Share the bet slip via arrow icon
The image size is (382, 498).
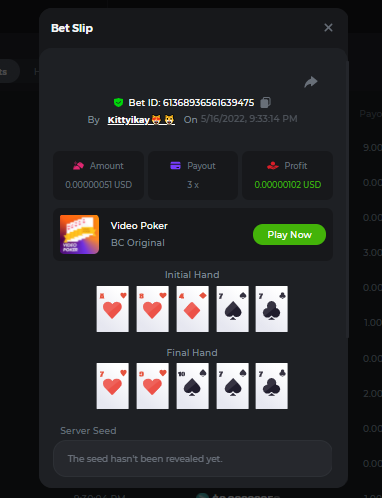[311, 82]
